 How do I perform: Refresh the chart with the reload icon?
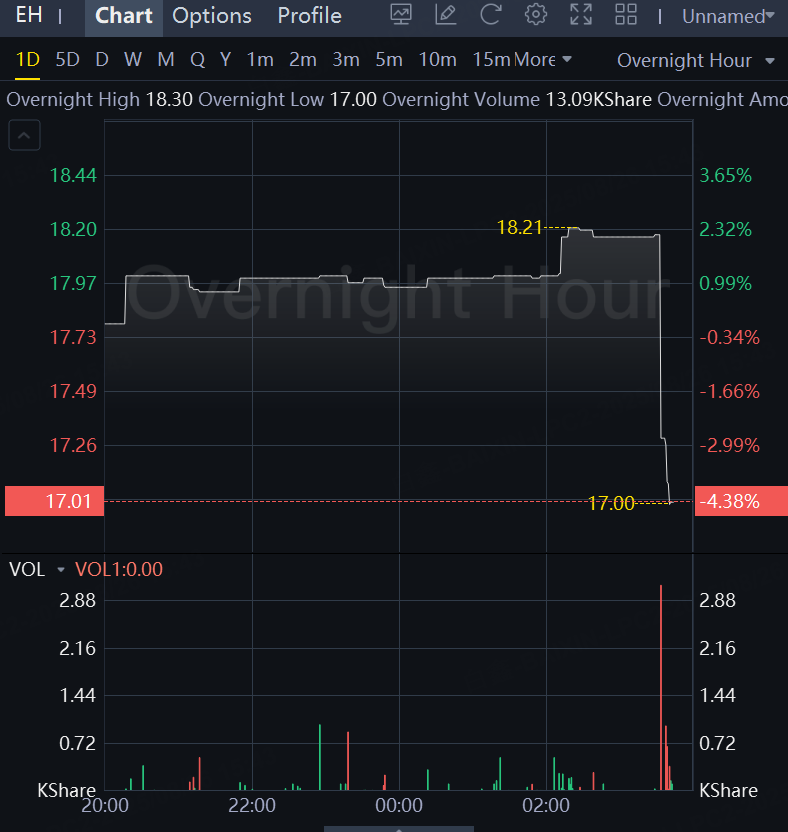[490, 15]
